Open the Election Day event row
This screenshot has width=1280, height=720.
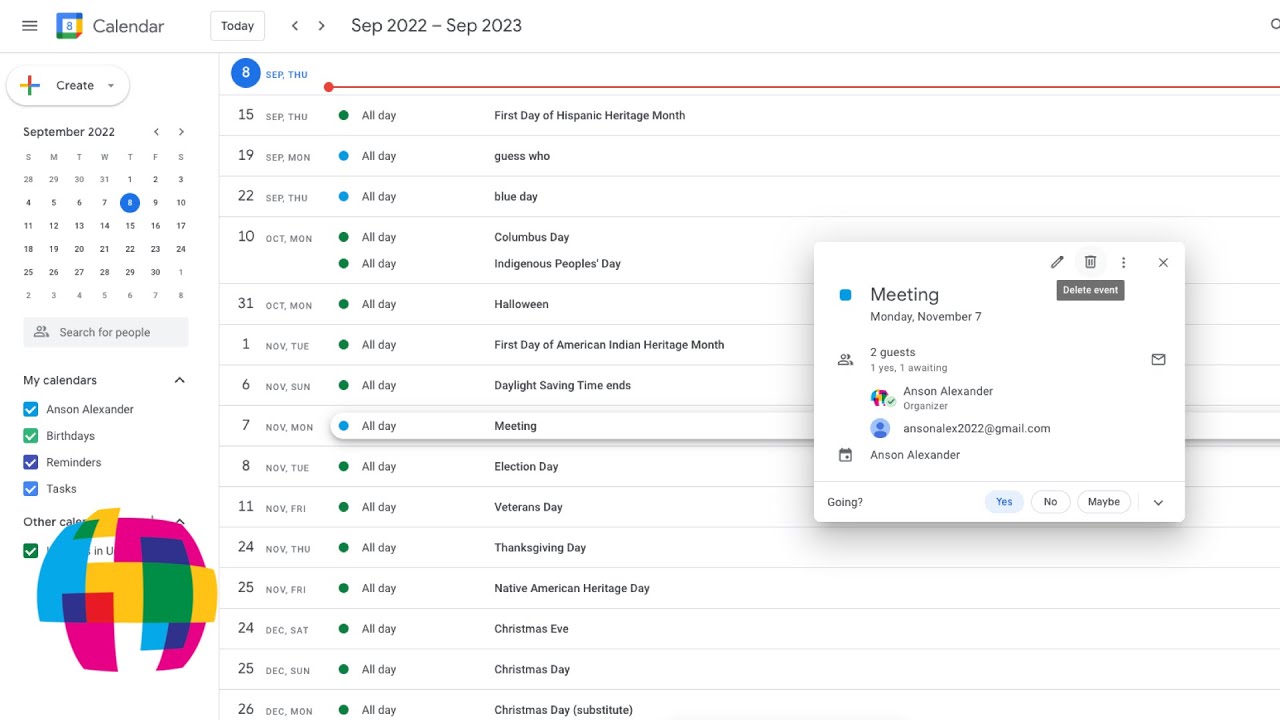pyautogui.click(x=526, y=466)
